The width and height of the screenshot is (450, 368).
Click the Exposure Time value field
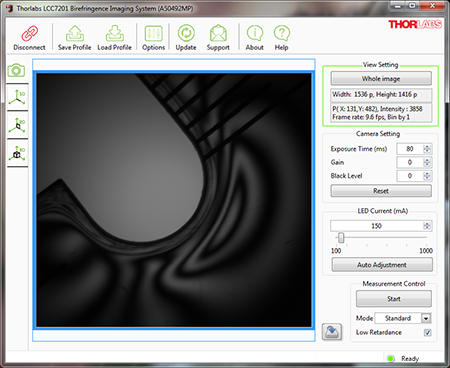tap(410, 149)
